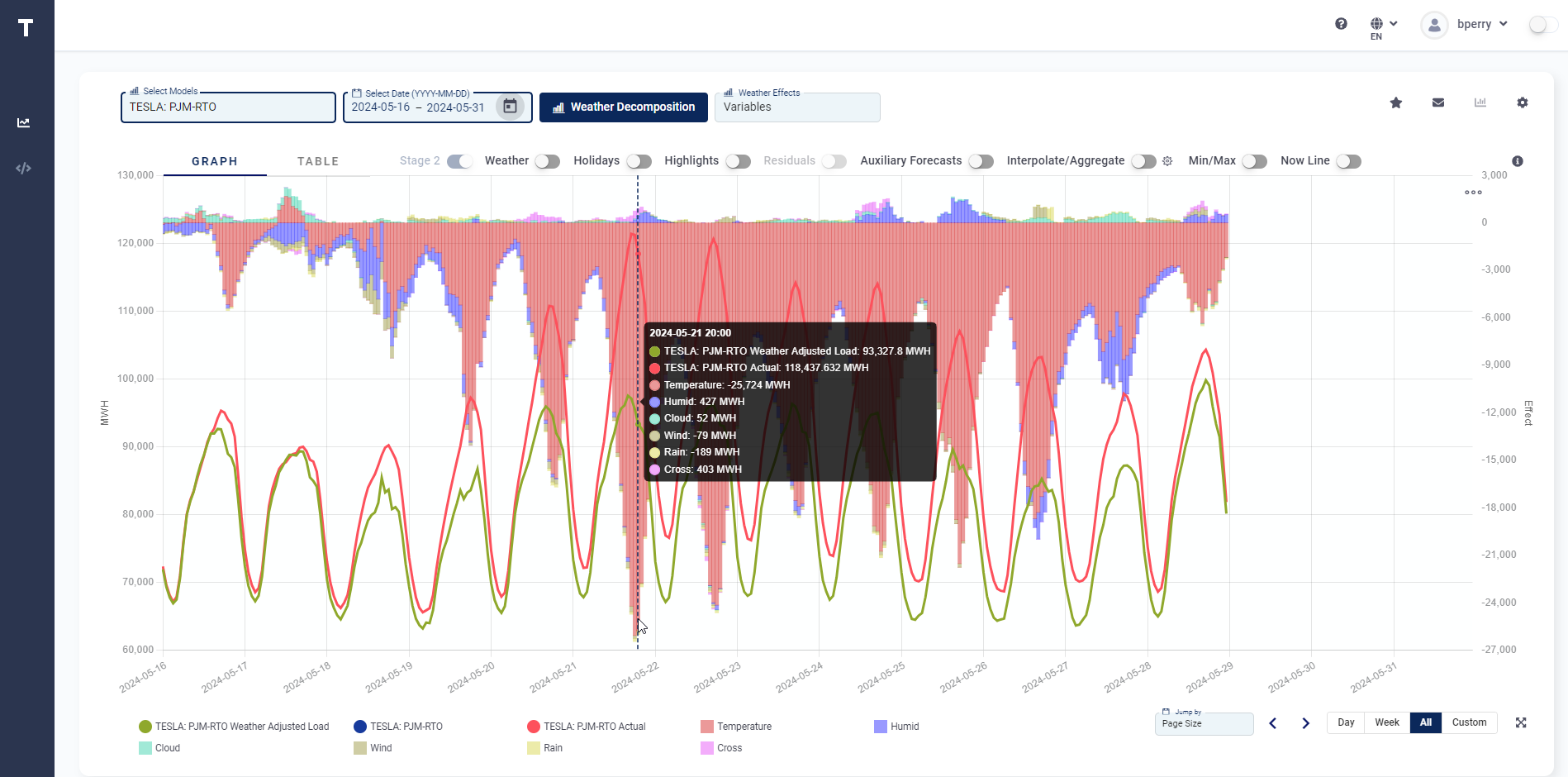
Task: Select the forecasting chart icon in sidebar
Action: (23, 122)
